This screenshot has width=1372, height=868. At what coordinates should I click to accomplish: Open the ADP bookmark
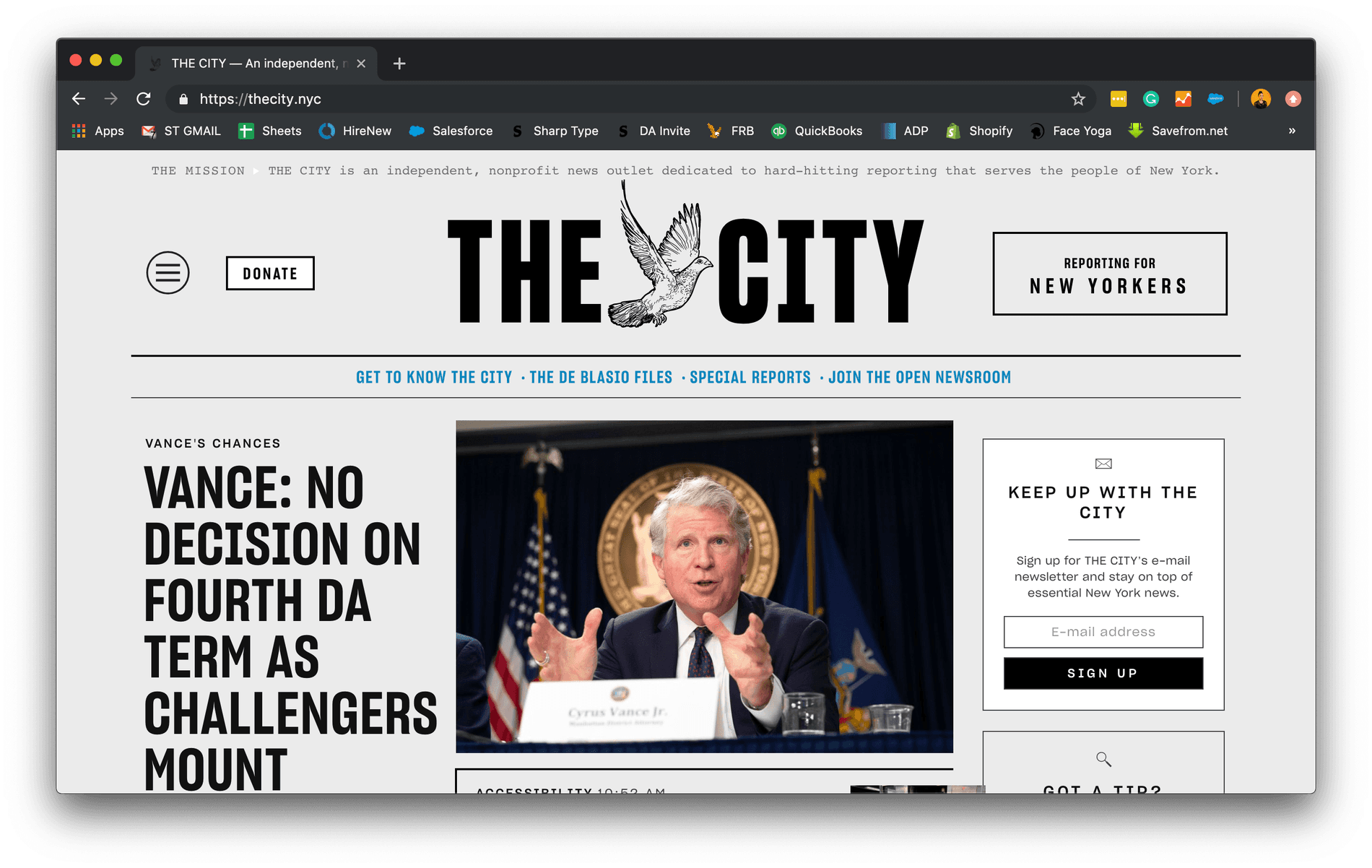click(x=905, y=131)
